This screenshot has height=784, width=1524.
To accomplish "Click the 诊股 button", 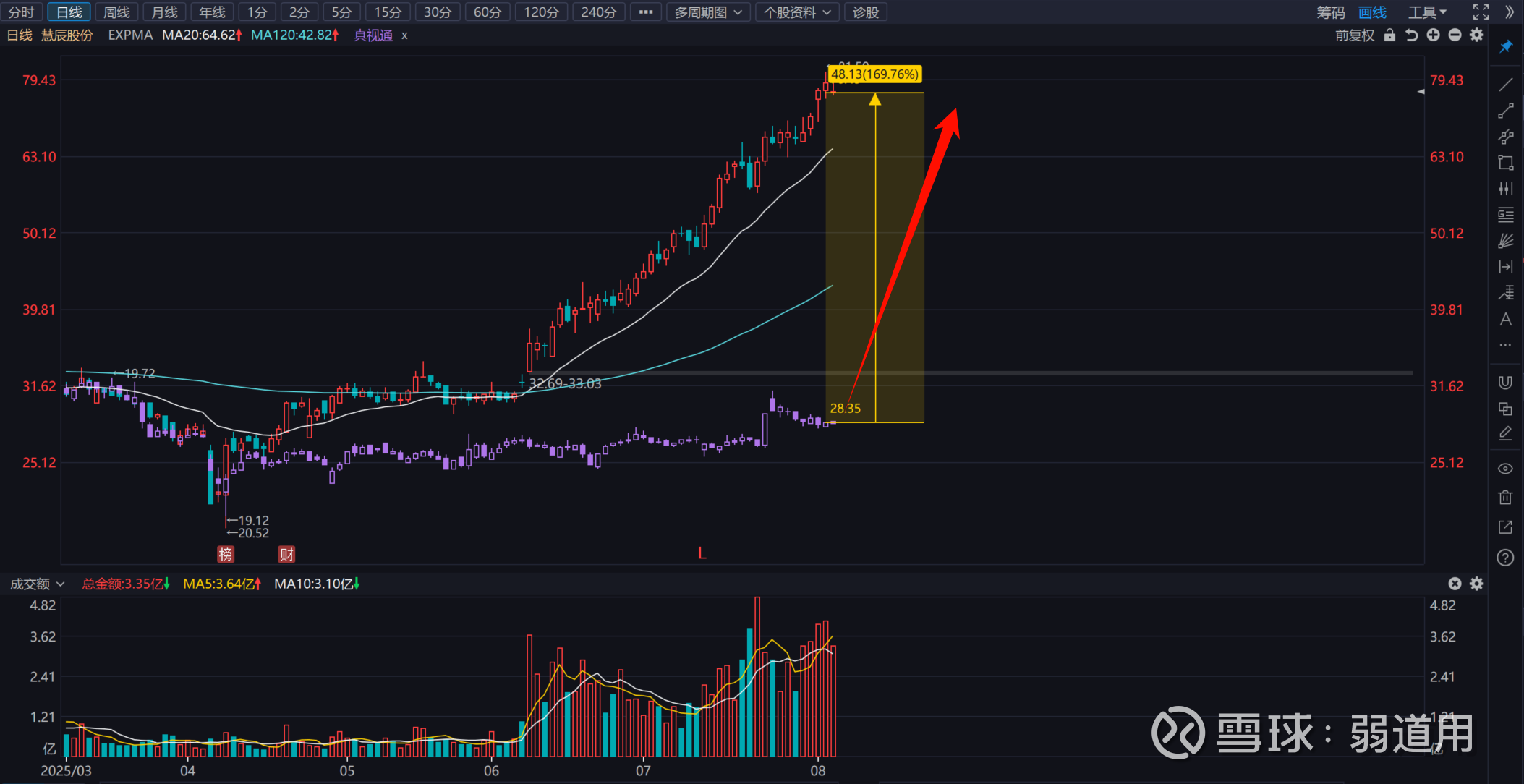I will pos(865,12).
